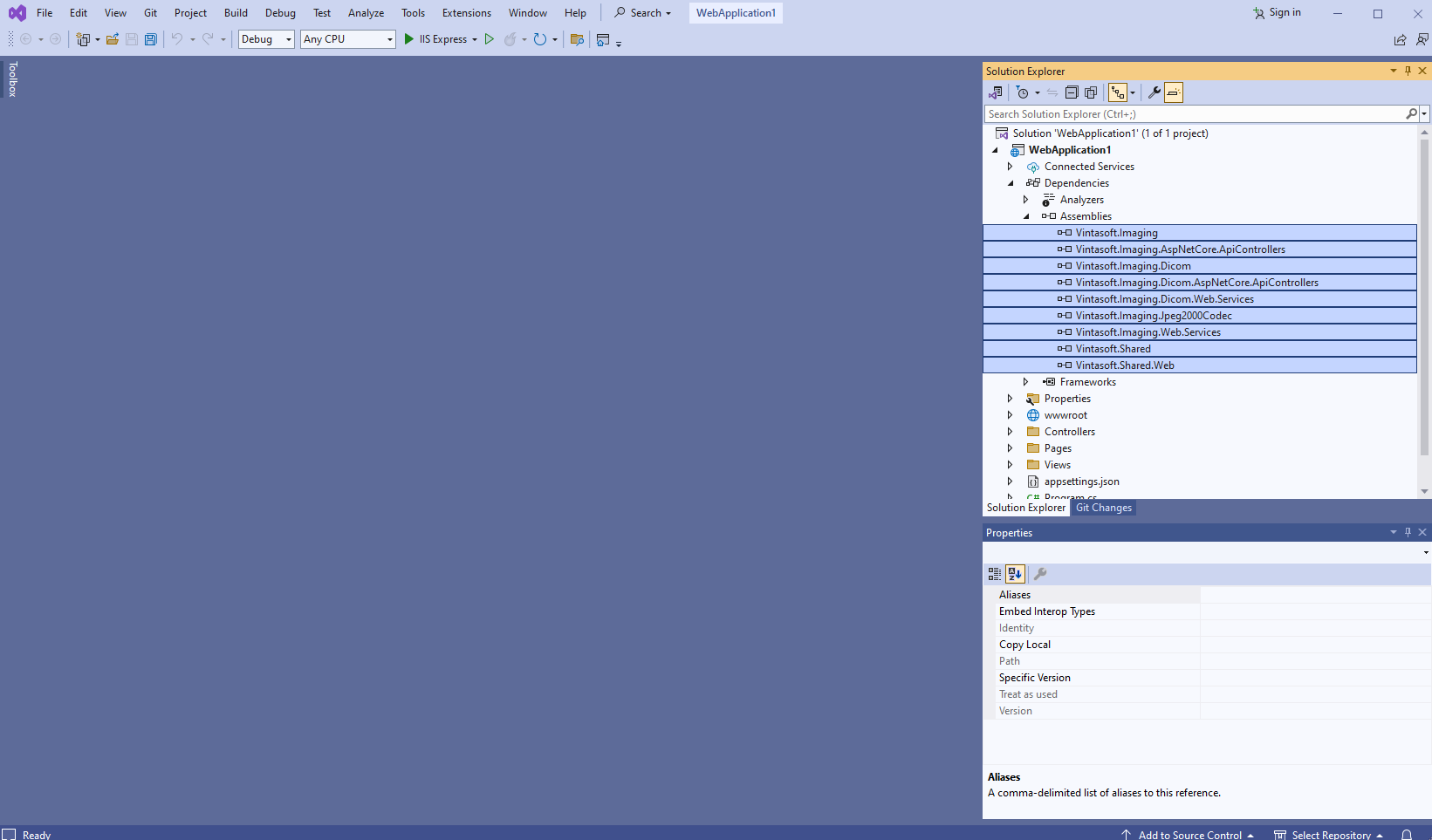Expand the wwwroot folder

pyautogui.click(x=1011, y=415)
